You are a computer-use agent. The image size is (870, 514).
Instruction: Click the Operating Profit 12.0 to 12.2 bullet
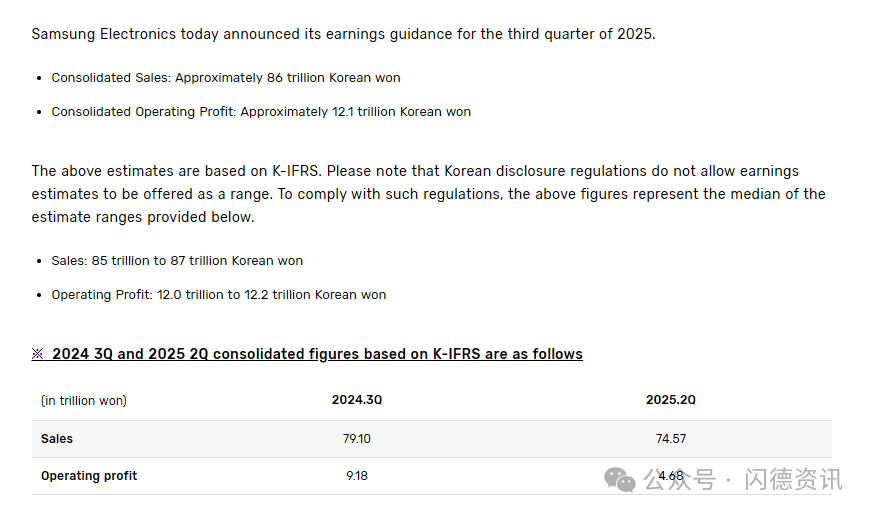tap(218, 295)
